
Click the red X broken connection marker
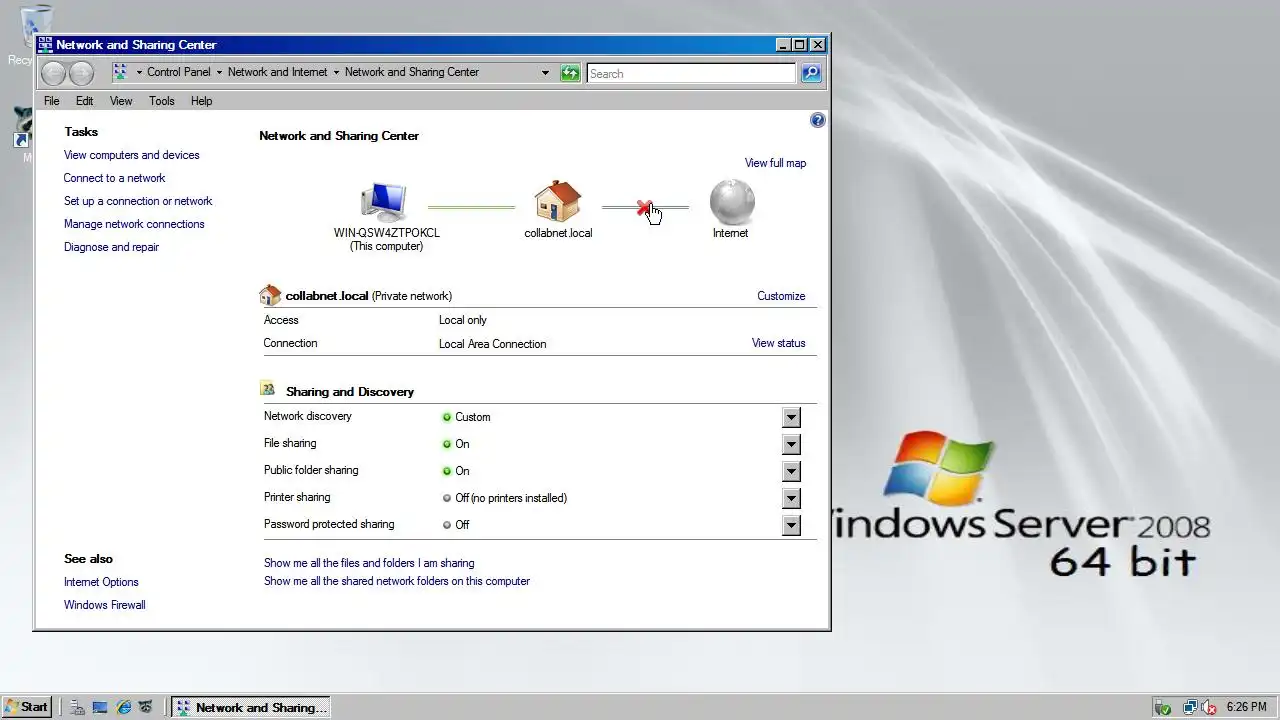tap(644, 208)
